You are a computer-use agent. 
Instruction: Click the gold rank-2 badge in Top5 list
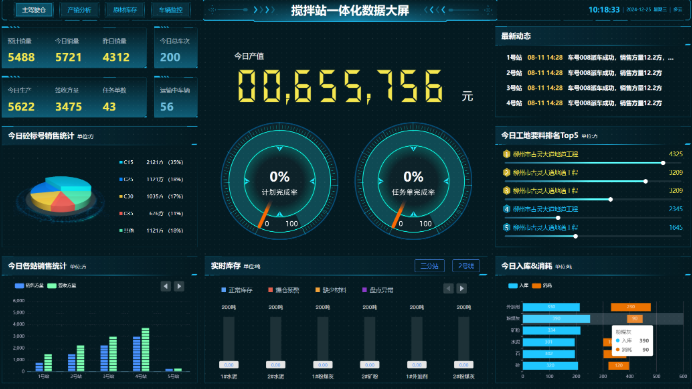[507, 172]
